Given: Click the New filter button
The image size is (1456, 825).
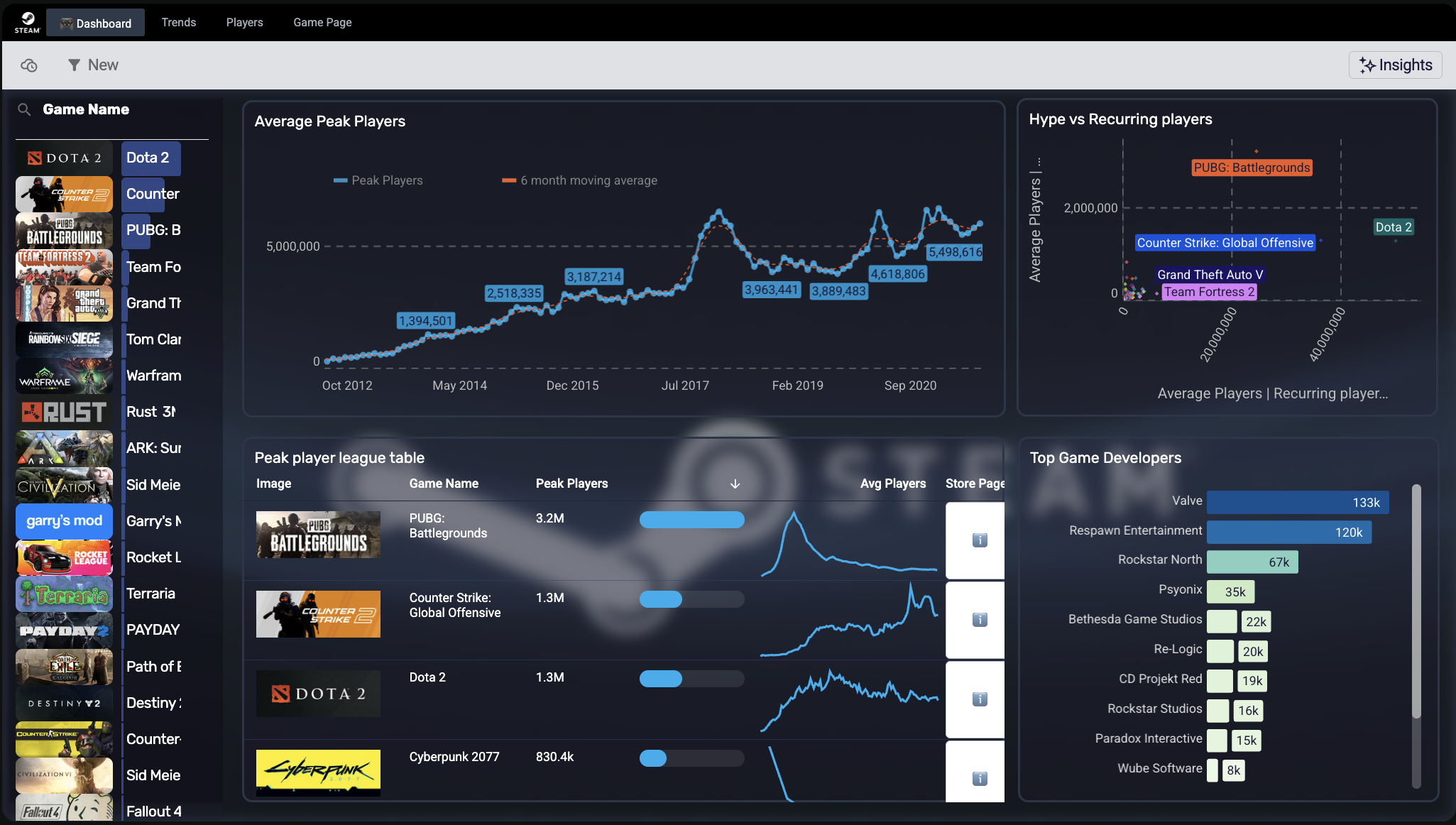Looking at the screenshot, I should (93, 65).
